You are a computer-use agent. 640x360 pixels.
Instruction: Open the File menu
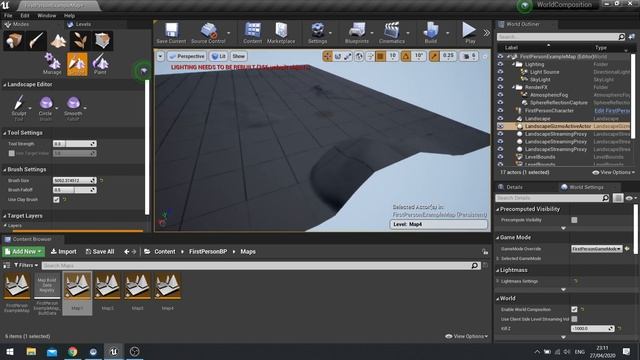click(x=8, y=16)
